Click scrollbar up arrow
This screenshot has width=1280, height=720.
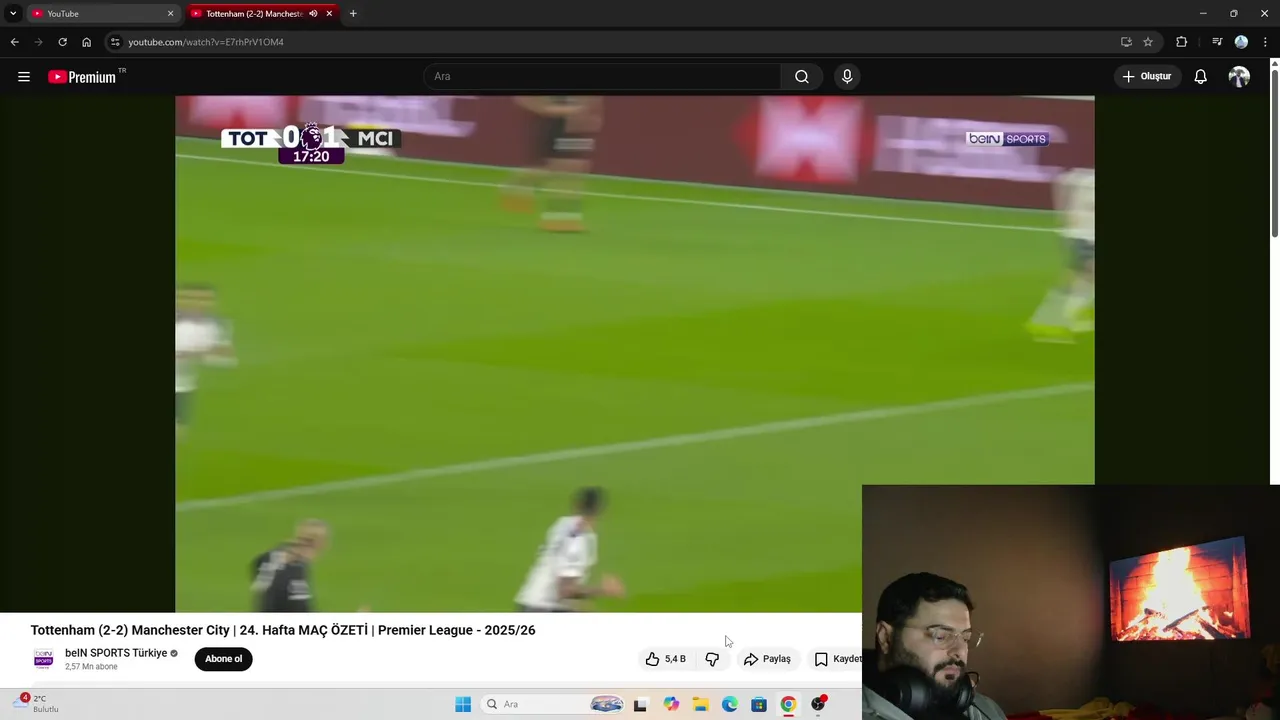click(x=1274, y=63)
